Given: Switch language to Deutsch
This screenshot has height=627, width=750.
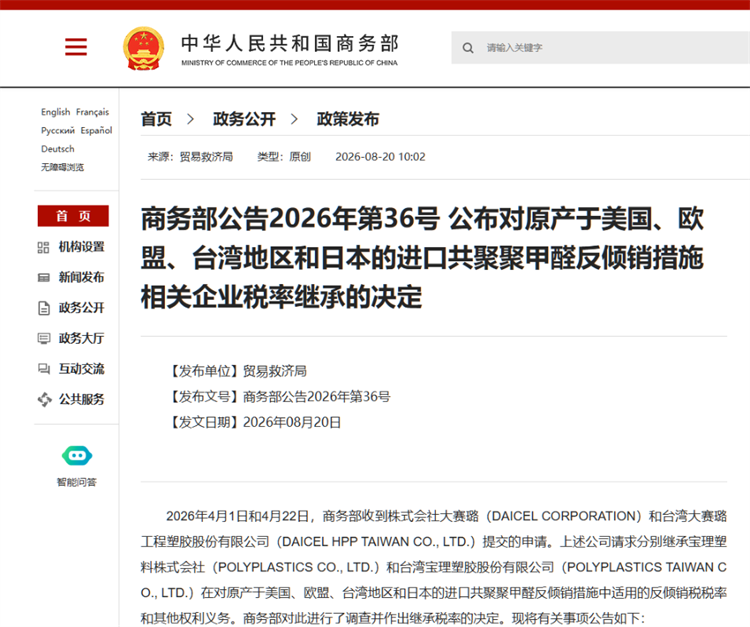Looking at the screenshot, I should coord(58,149).
